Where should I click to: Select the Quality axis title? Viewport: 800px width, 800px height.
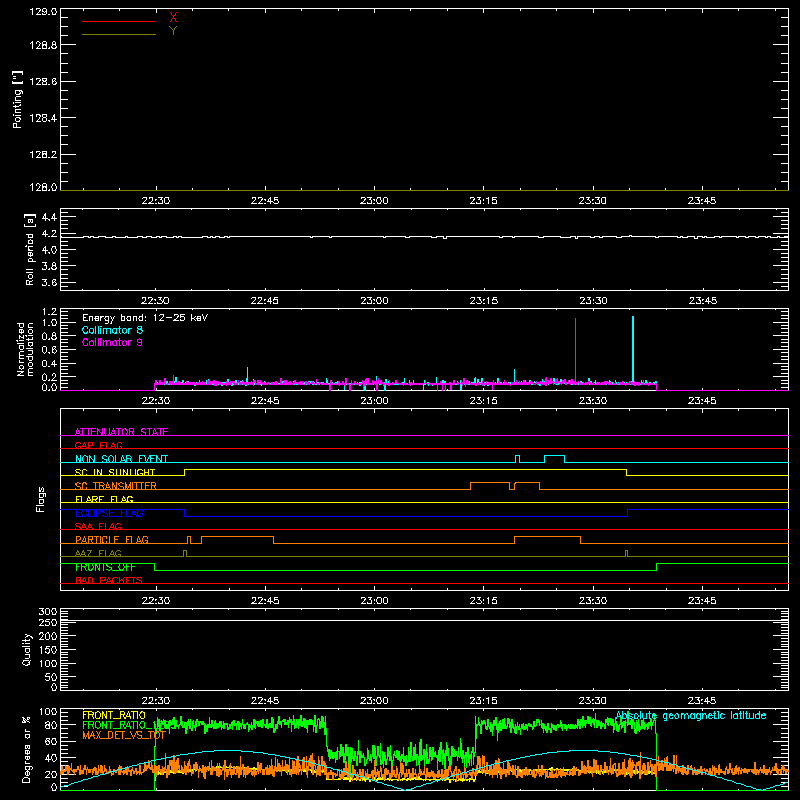pos(27,649)
